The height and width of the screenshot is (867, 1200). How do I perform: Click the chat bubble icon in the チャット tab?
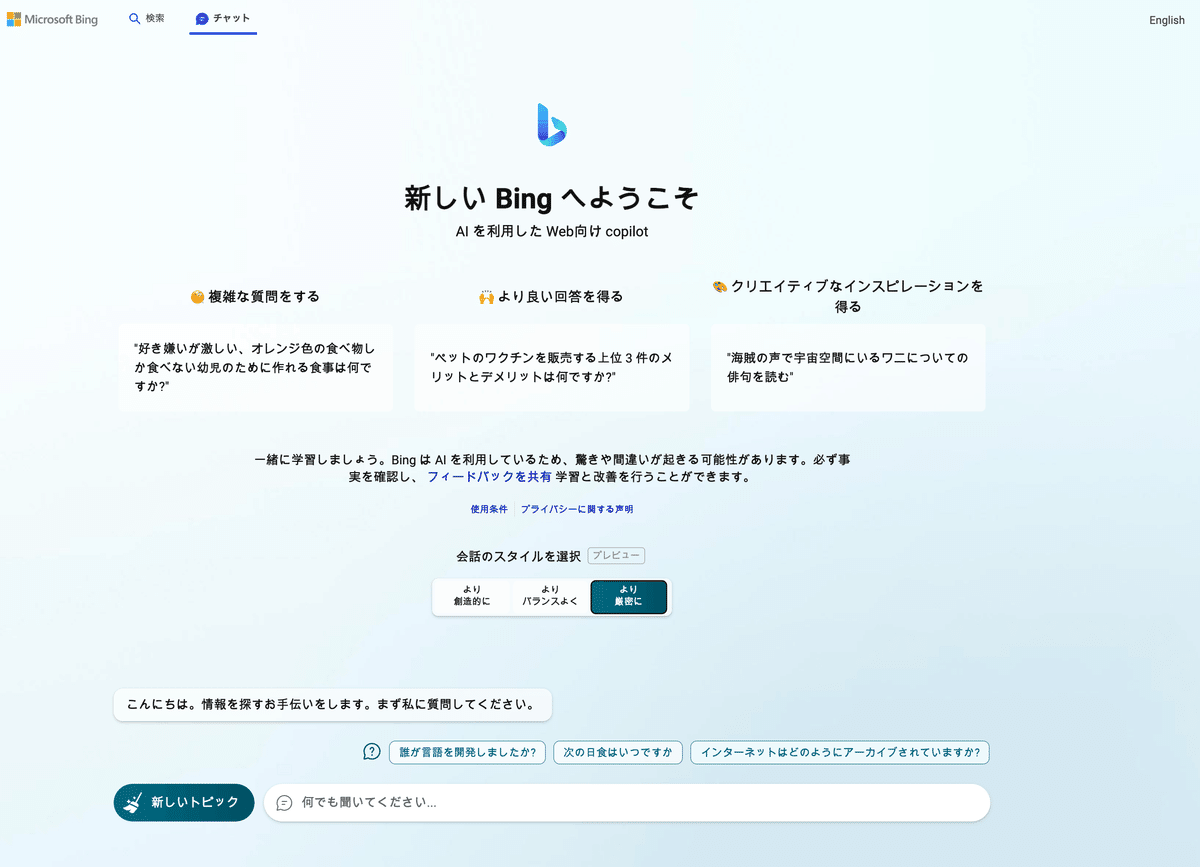[203, 19]
